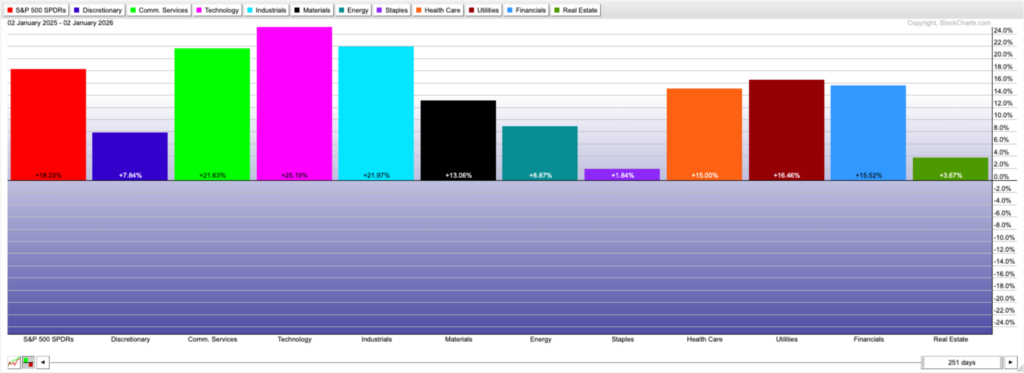
Task: Click the olive green Real Estate bar
Action: pyautogui.click(x=951, y=169)
